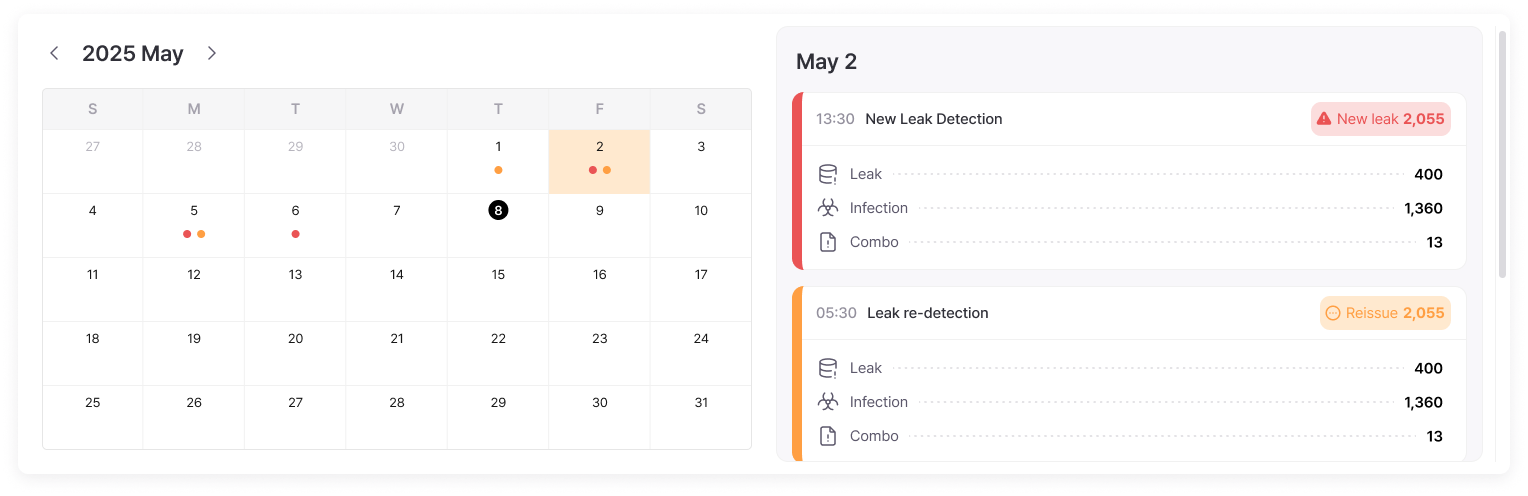Go to the next month arrow
Viewport: 1528px width, 496px height.
pos(211,53)
